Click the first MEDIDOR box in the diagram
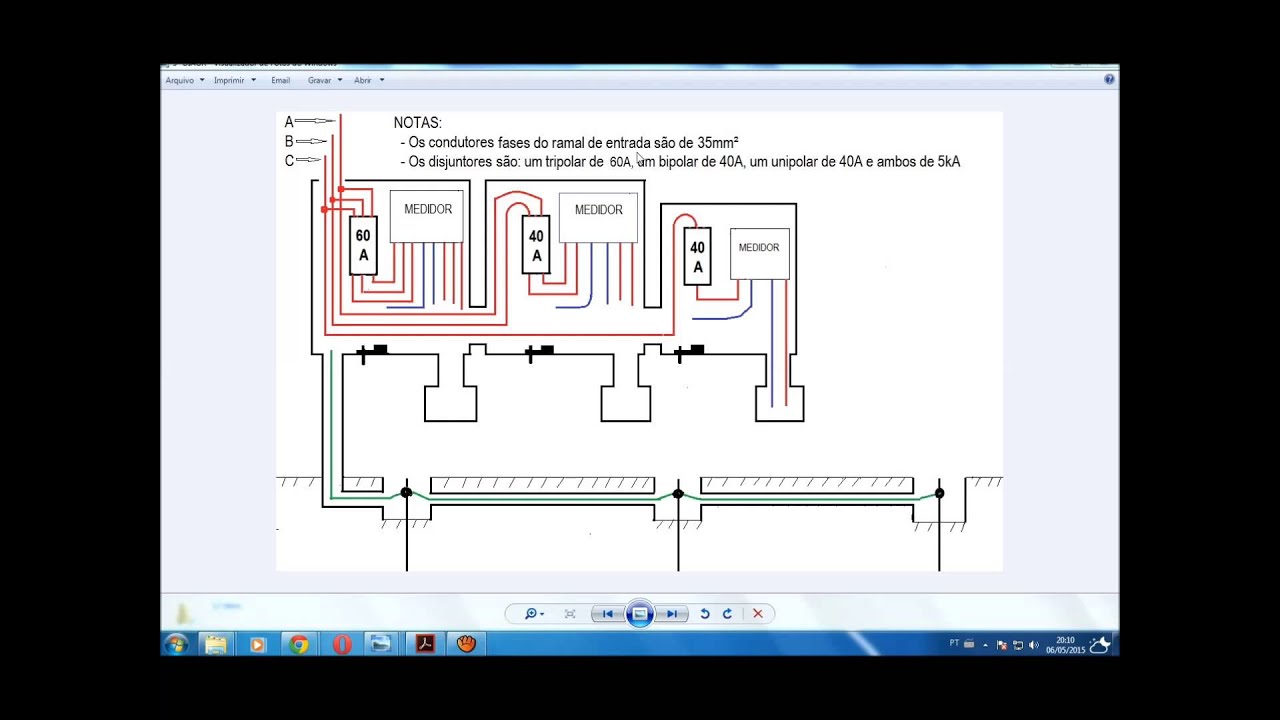Image resolution: width=1280 pixels, height=720 pixels. point(427,216)
